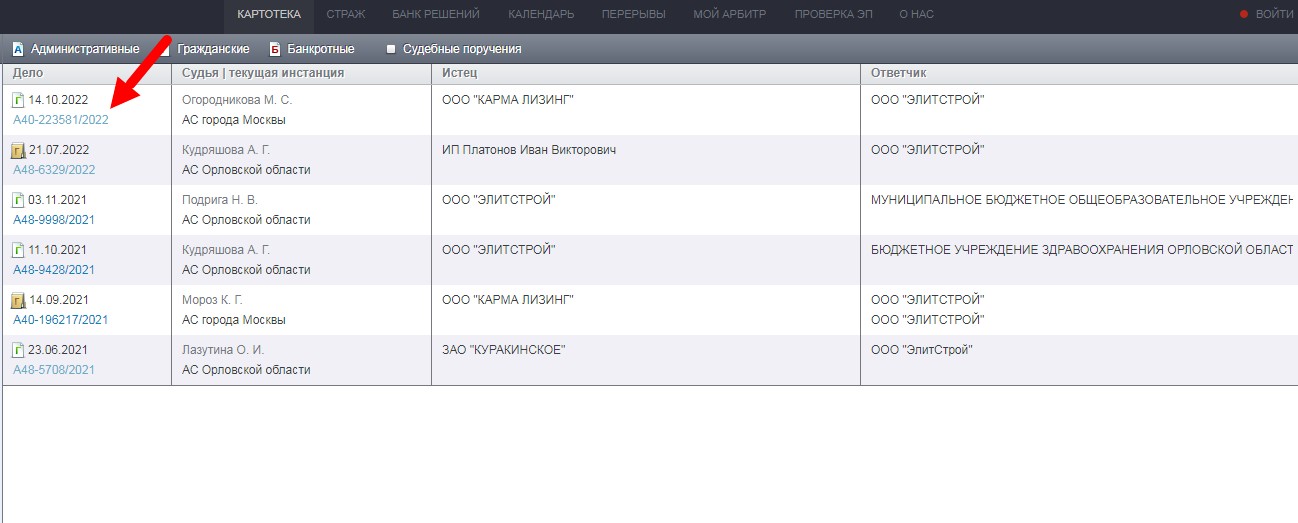Select the Проверка ЭП menu item
The height and width of the screenshot is (523, 1298).
833,14
